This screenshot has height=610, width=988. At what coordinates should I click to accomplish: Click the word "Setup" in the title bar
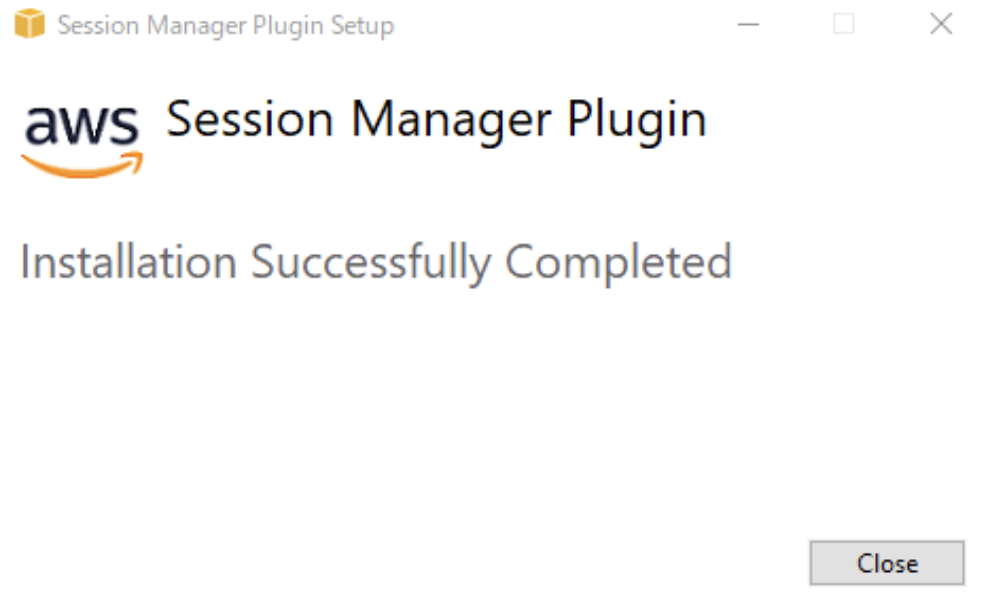tap(365, 26)
